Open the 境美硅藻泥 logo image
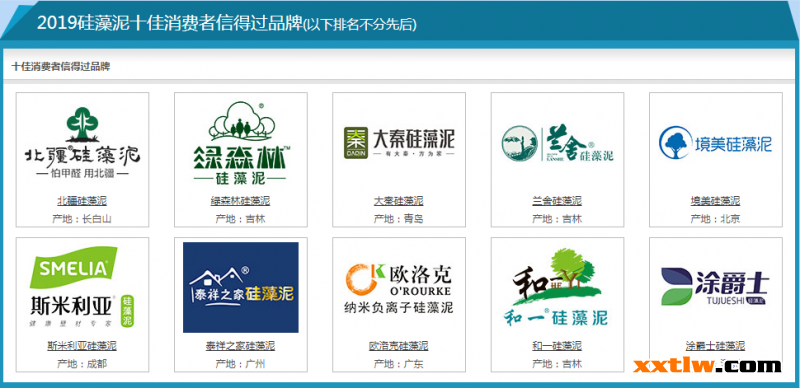Image resolution: width=800 pixels, height=388 pixels. click(x=715, y=143)
